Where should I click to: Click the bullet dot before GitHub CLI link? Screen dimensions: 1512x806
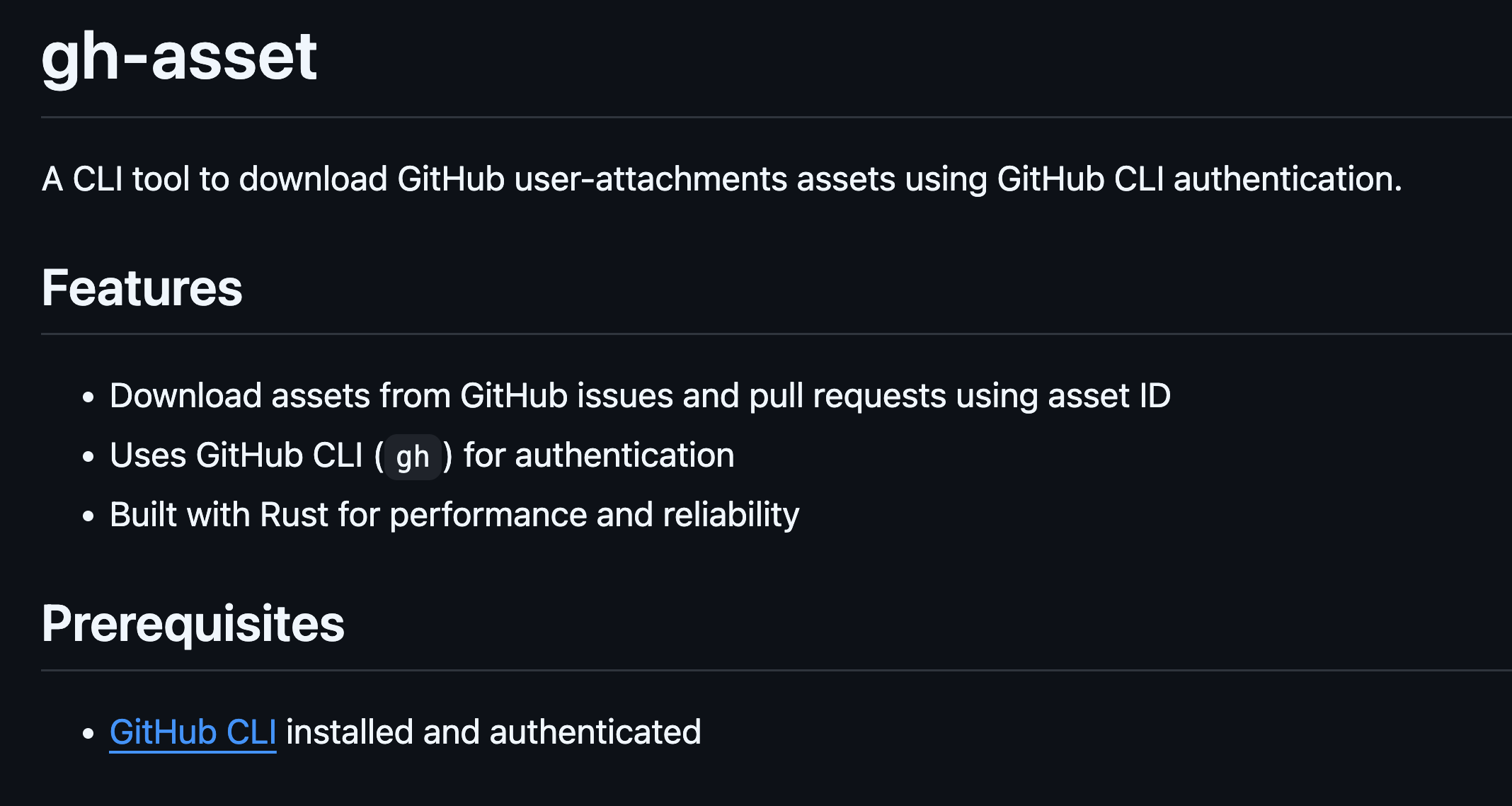pyautogui.click(x=88, y=733)
